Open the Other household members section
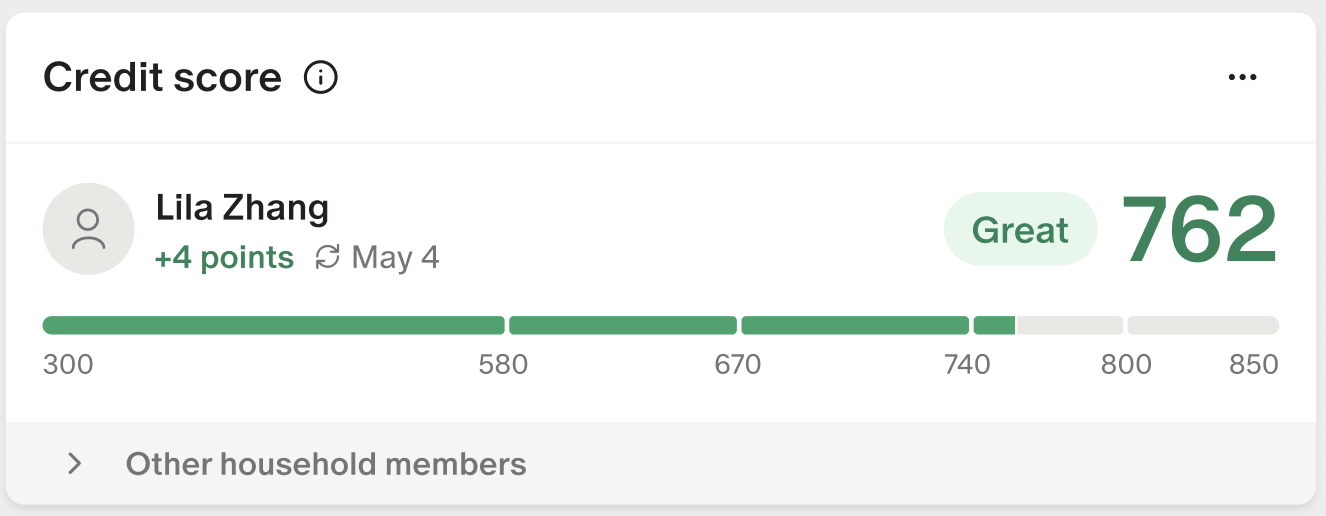 click(326, 464)
